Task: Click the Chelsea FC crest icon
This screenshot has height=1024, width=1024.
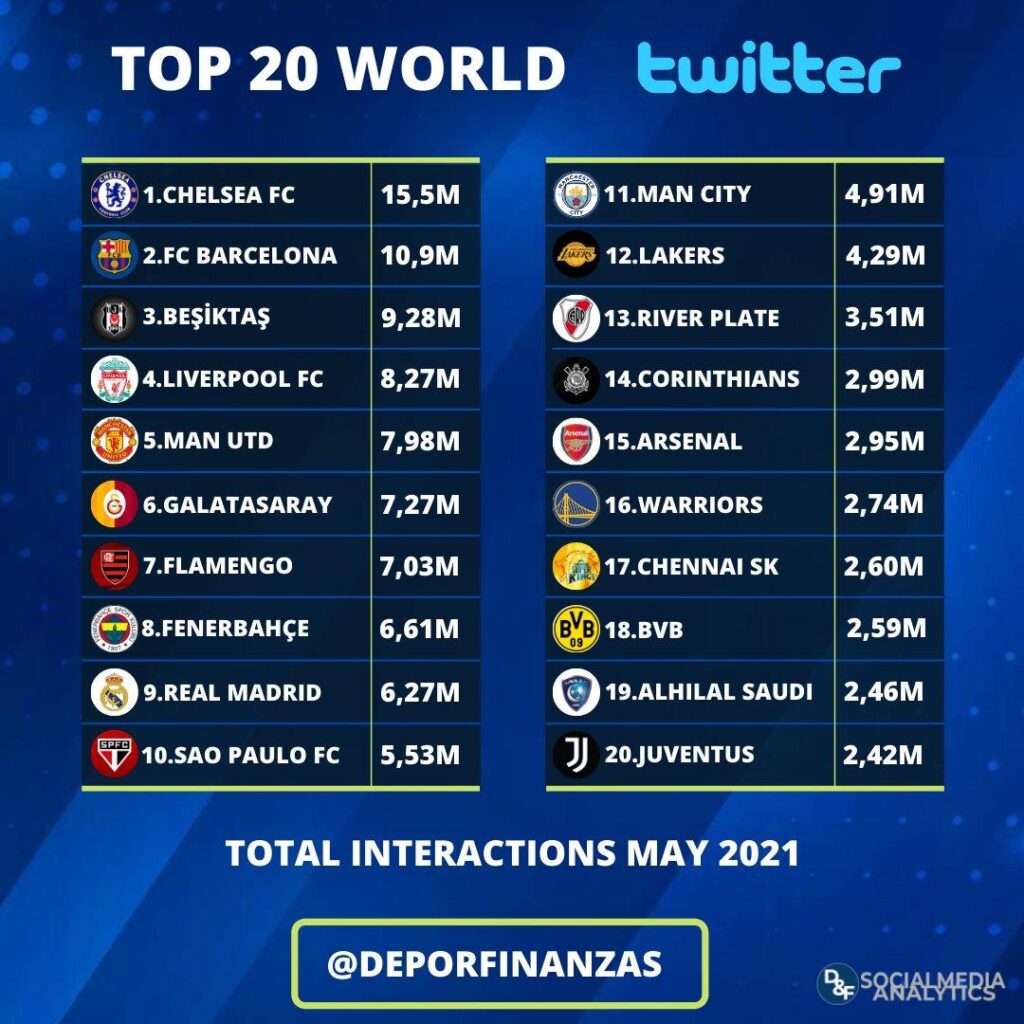Action: coord(114,195)
